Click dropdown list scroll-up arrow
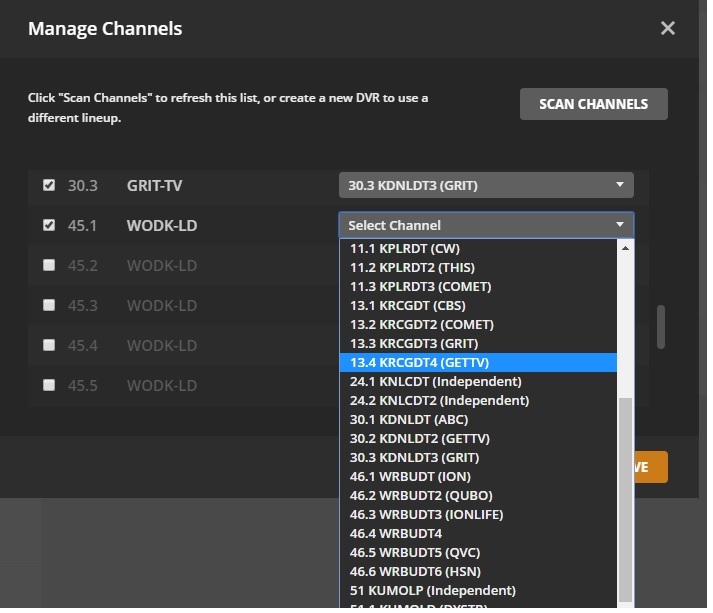The image size is (713, 613). pyautogui.click(x=625, y=248)
